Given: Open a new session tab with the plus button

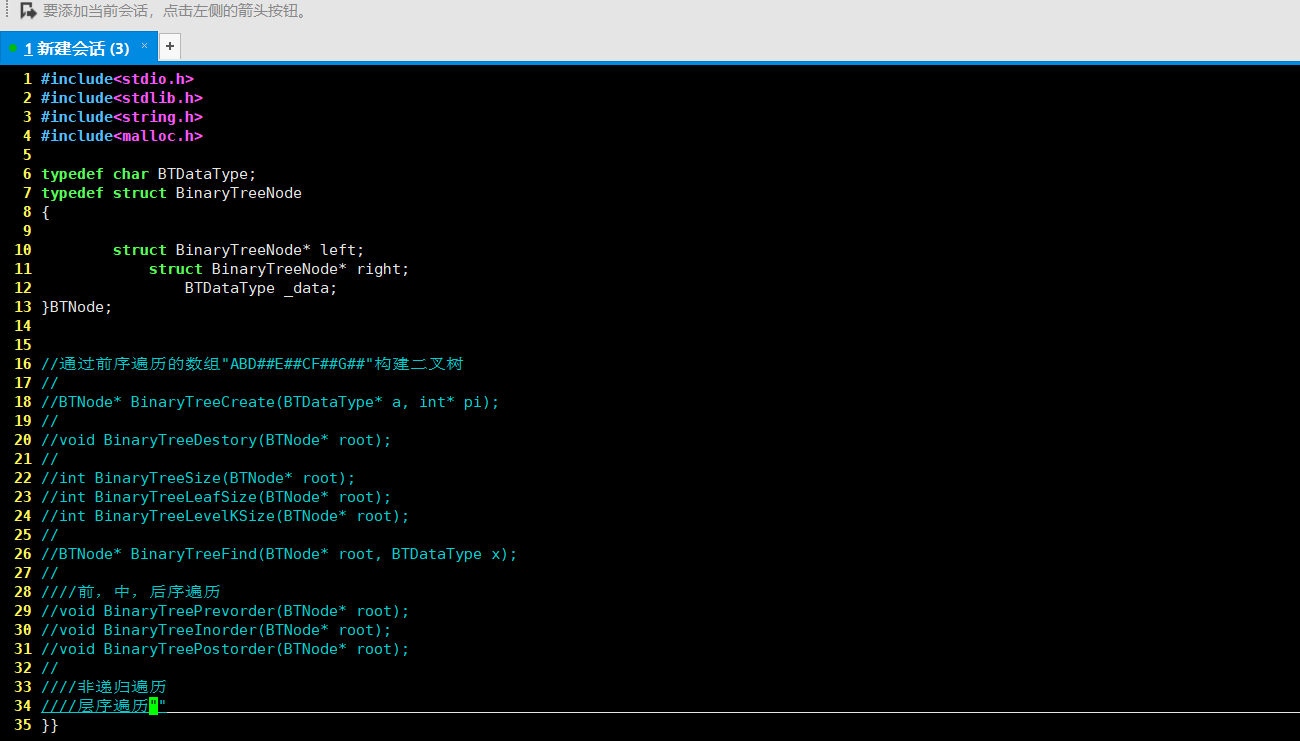Looking at the screenshot, I should 169,45.
